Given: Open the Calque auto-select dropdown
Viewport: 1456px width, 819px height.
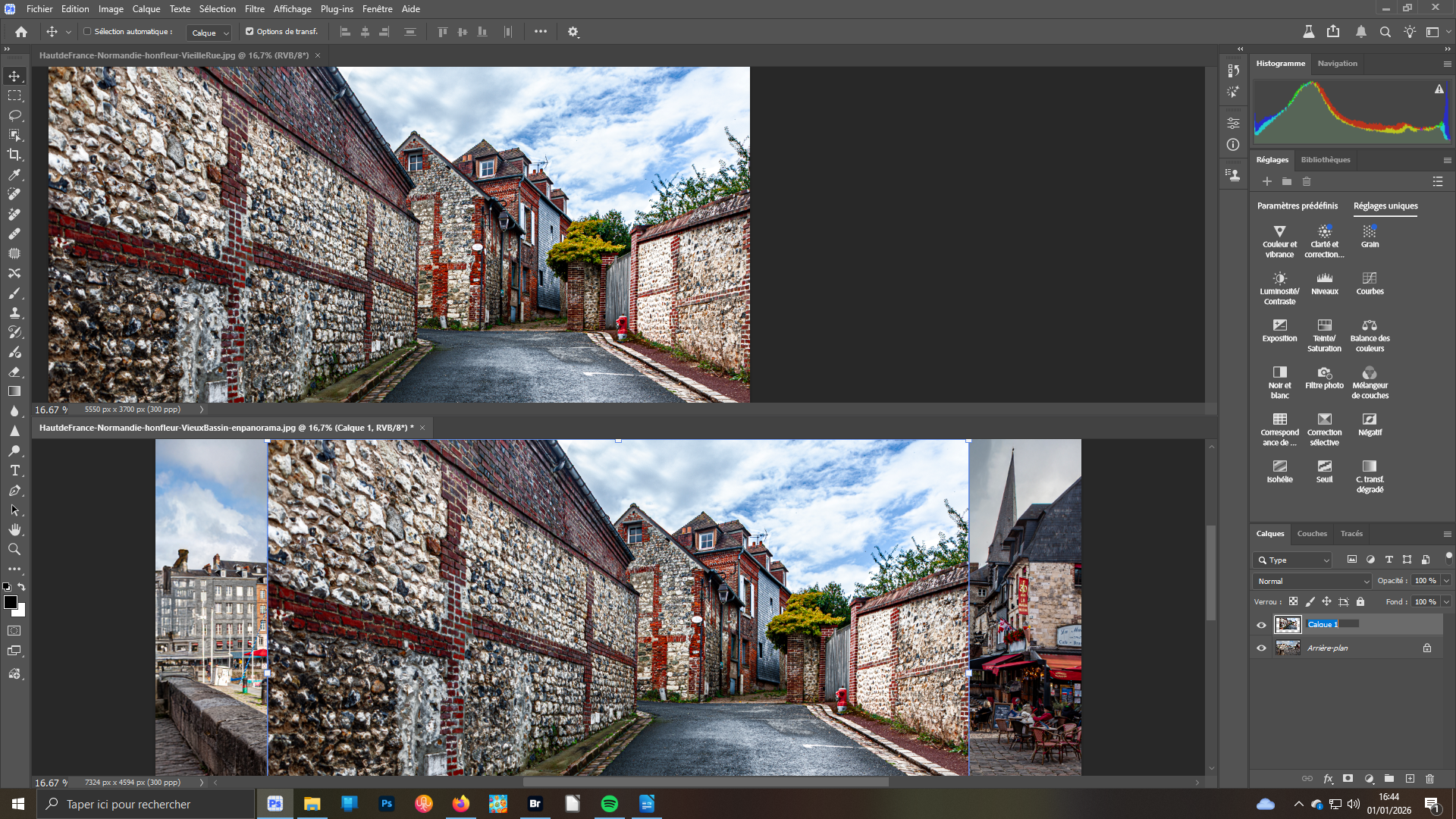Looking at the screenshot, I should click(210, 33).
